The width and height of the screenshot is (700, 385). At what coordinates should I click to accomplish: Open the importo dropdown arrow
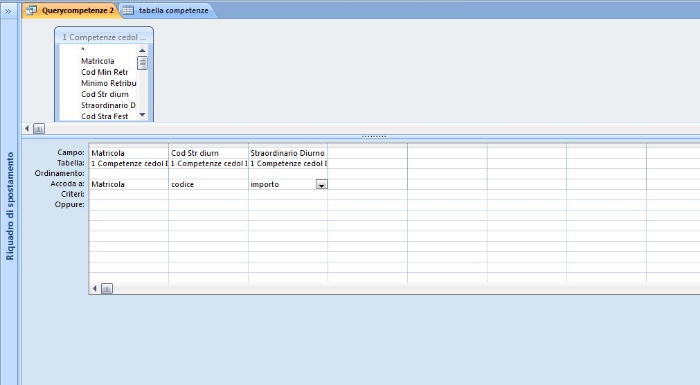coord(321,184)
